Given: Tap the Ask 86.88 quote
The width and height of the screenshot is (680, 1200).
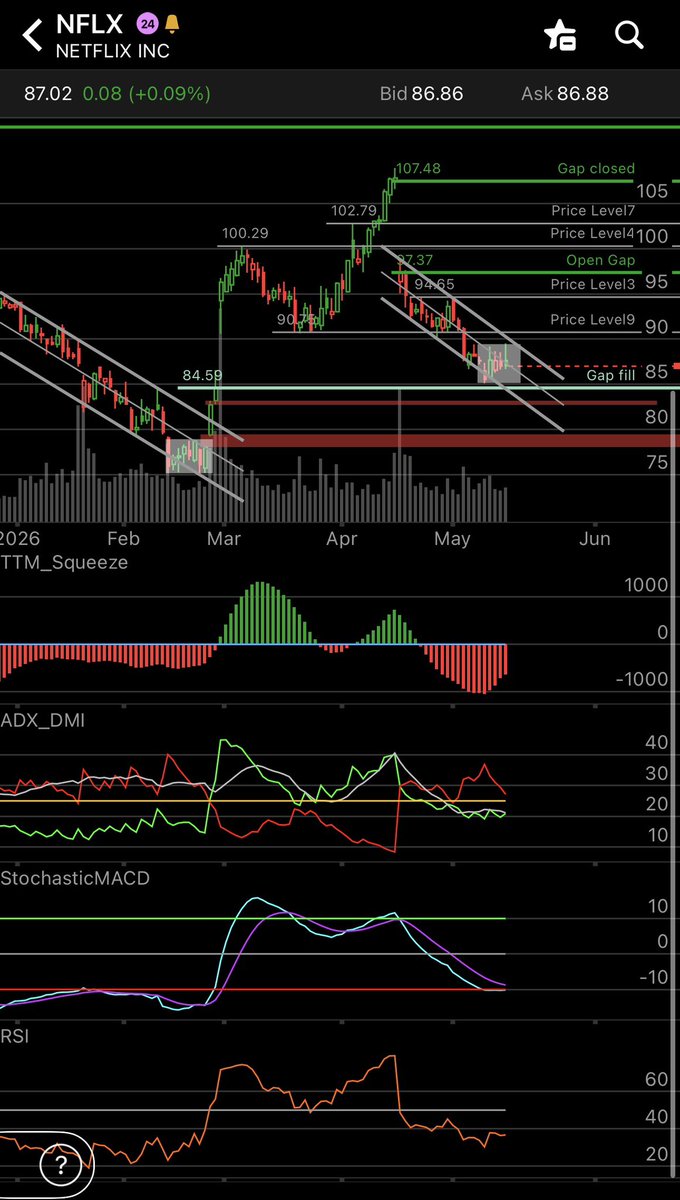Looking at the screenshot, I should click(565, 94).
